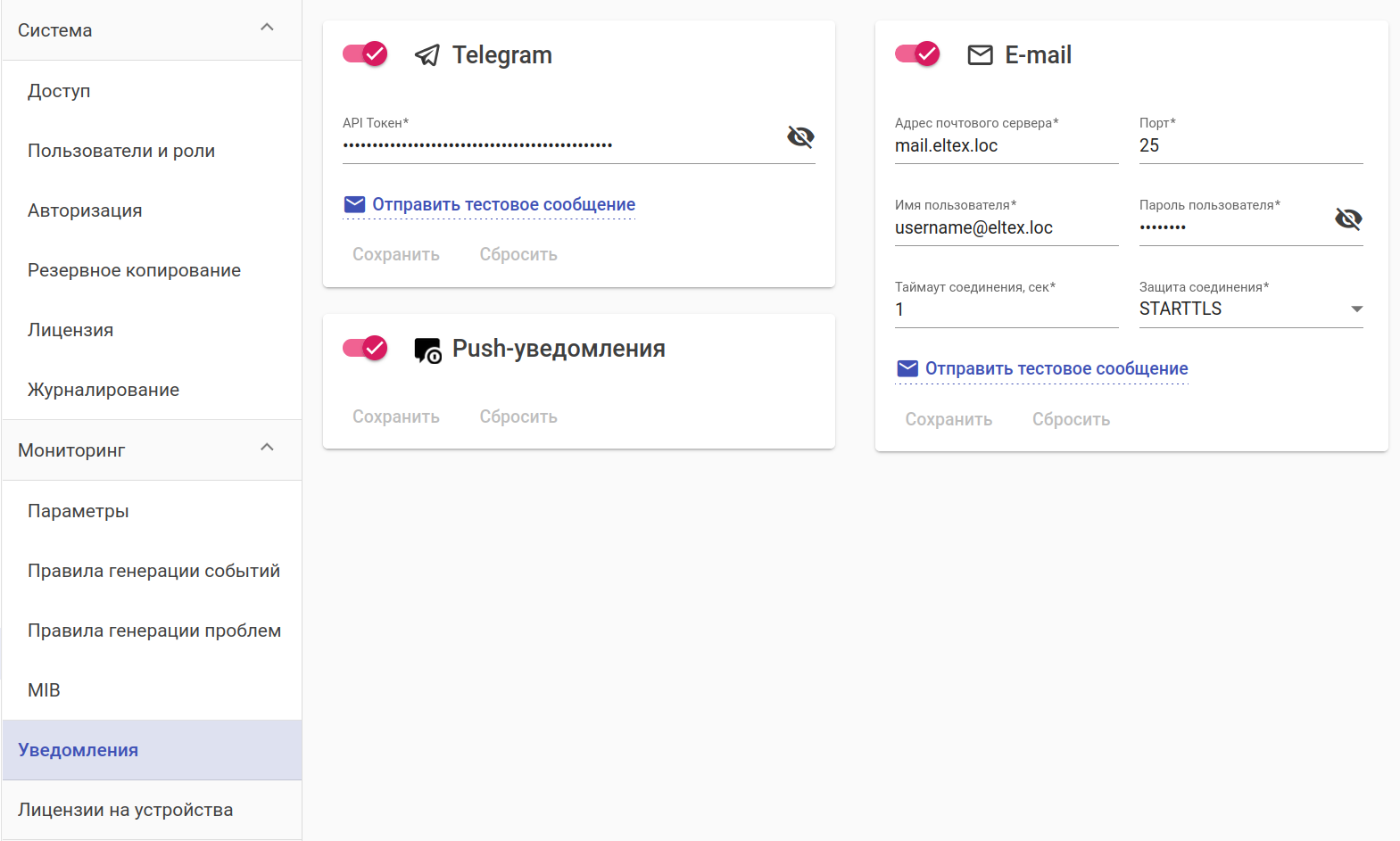1400x841 pixels.
Task: Open the Лицензии на устройства section
Action: [x=125, y=810]
